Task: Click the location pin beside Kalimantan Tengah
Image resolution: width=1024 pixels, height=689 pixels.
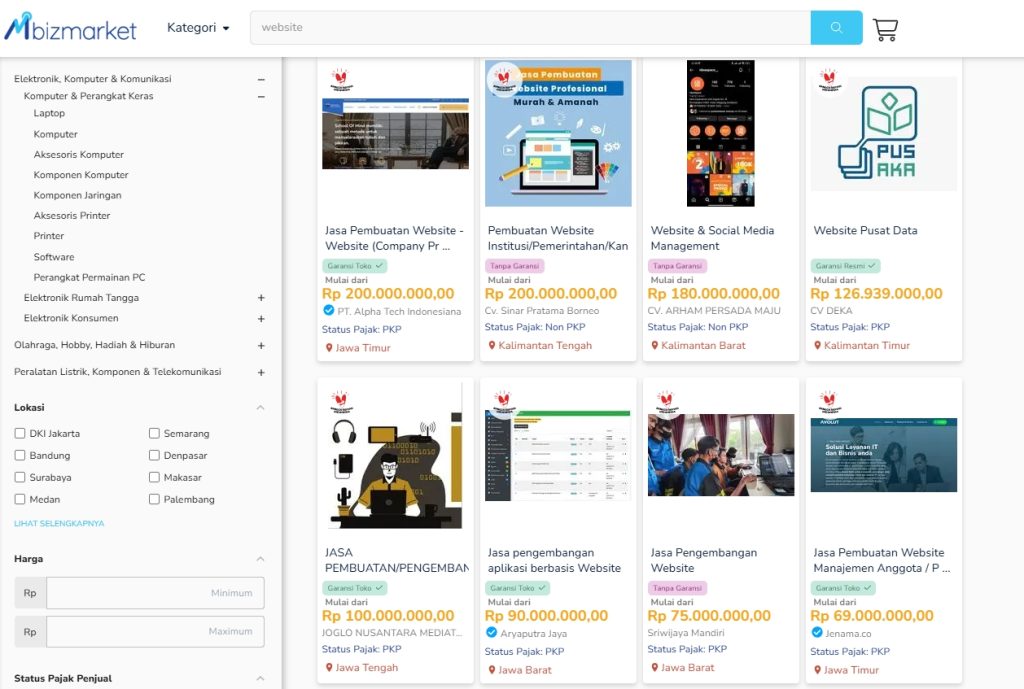Action: pyautogui.click(x=492, y=346)
